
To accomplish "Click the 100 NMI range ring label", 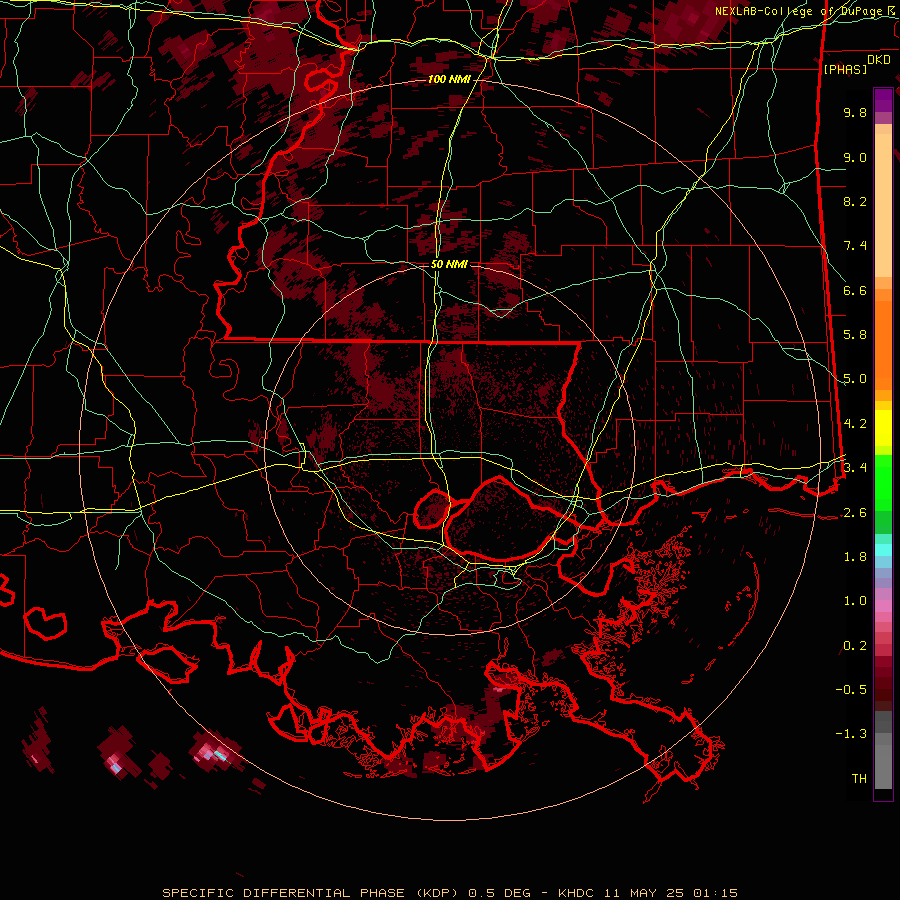I will 449,79.
